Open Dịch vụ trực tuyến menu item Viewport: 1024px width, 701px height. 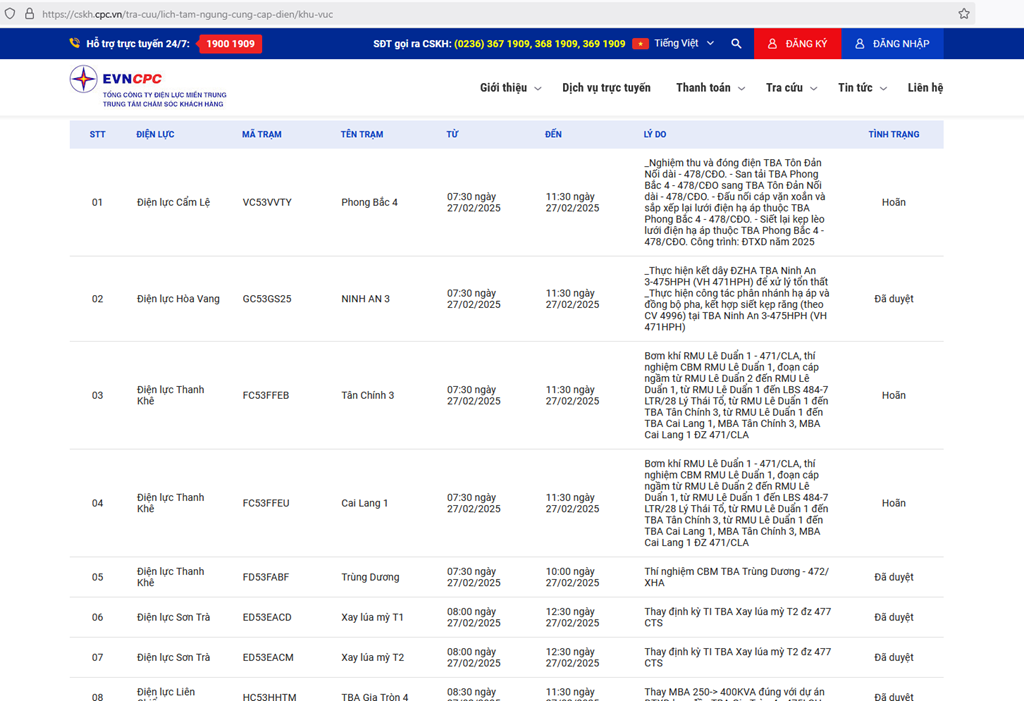coord(606,88)
